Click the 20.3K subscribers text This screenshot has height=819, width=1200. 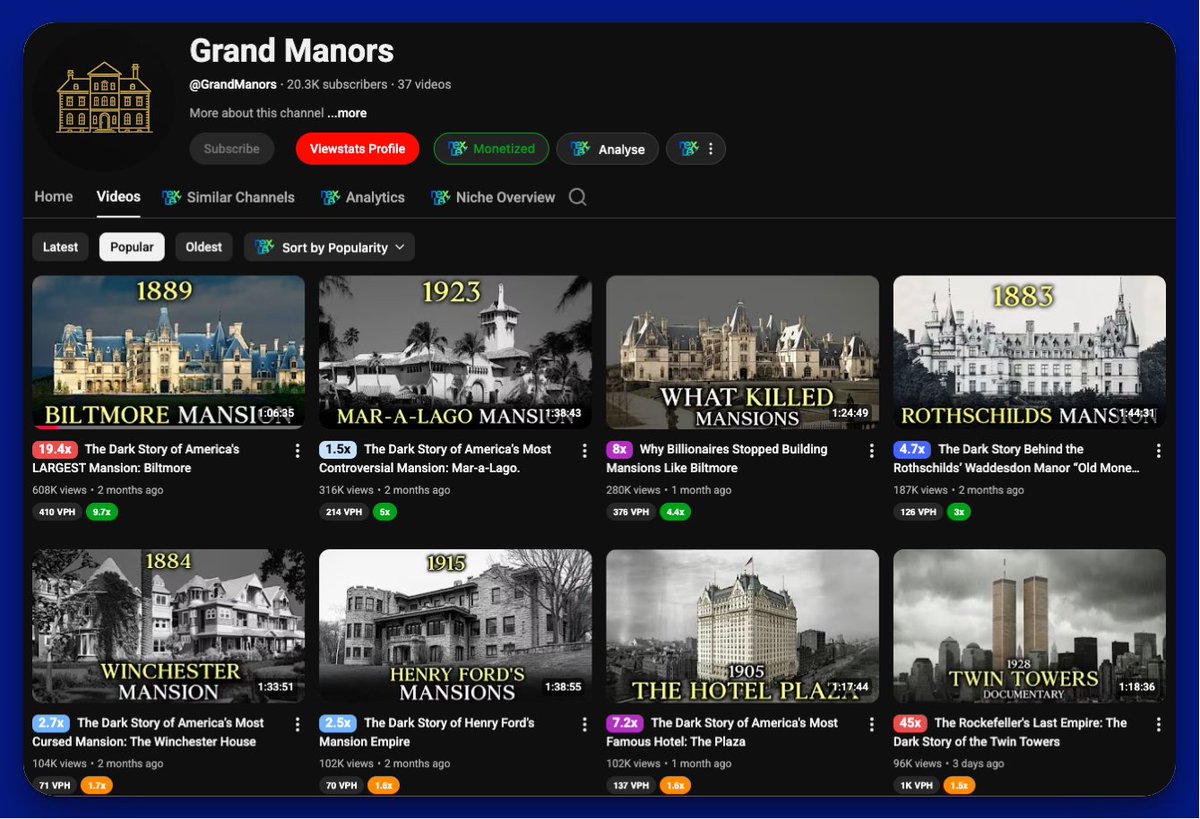(337, 85)
